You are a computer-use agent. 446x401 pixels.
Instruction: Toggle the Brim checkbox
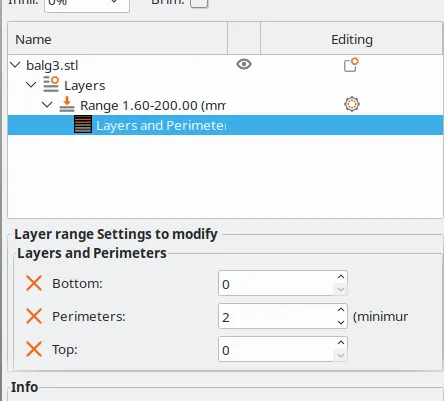click(x=199, y=3)
